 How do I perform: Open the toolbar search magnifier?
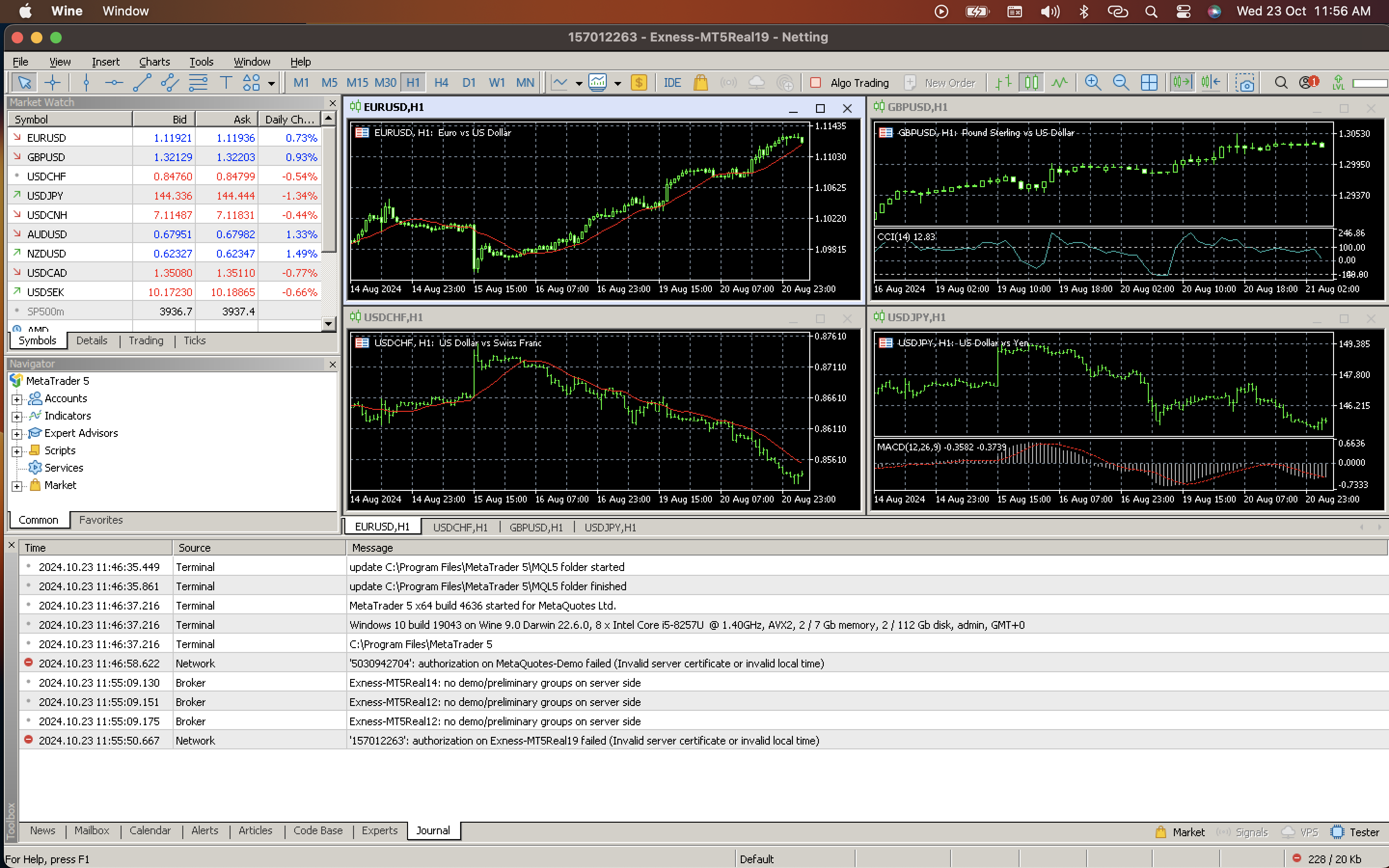pos(1280,82)
